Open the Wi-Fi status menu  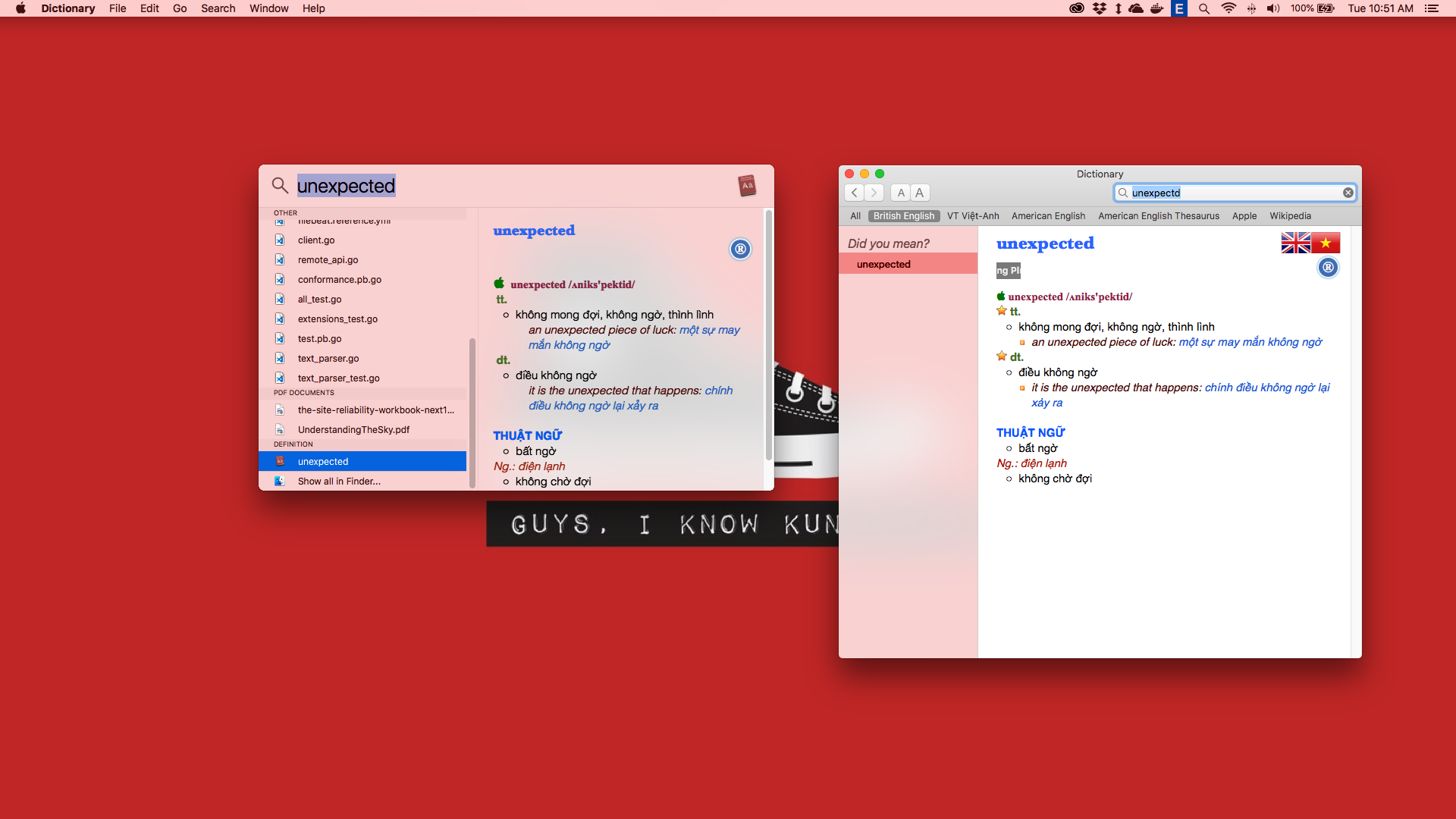point(1228,8)
